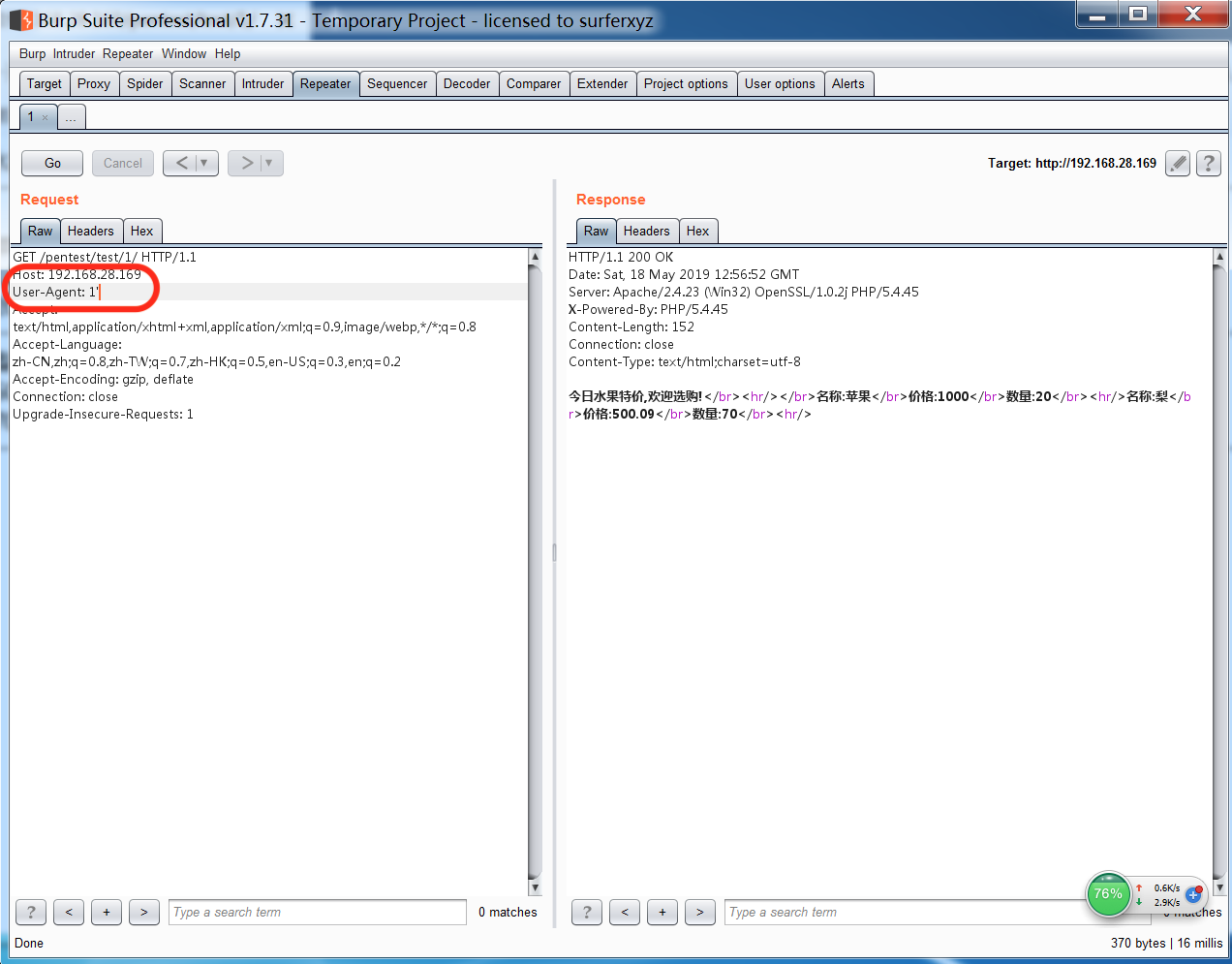Open the Project options tab
The width and height of the screenshot is (1232, 964).
pyautogui.click(x=686, y=84)
